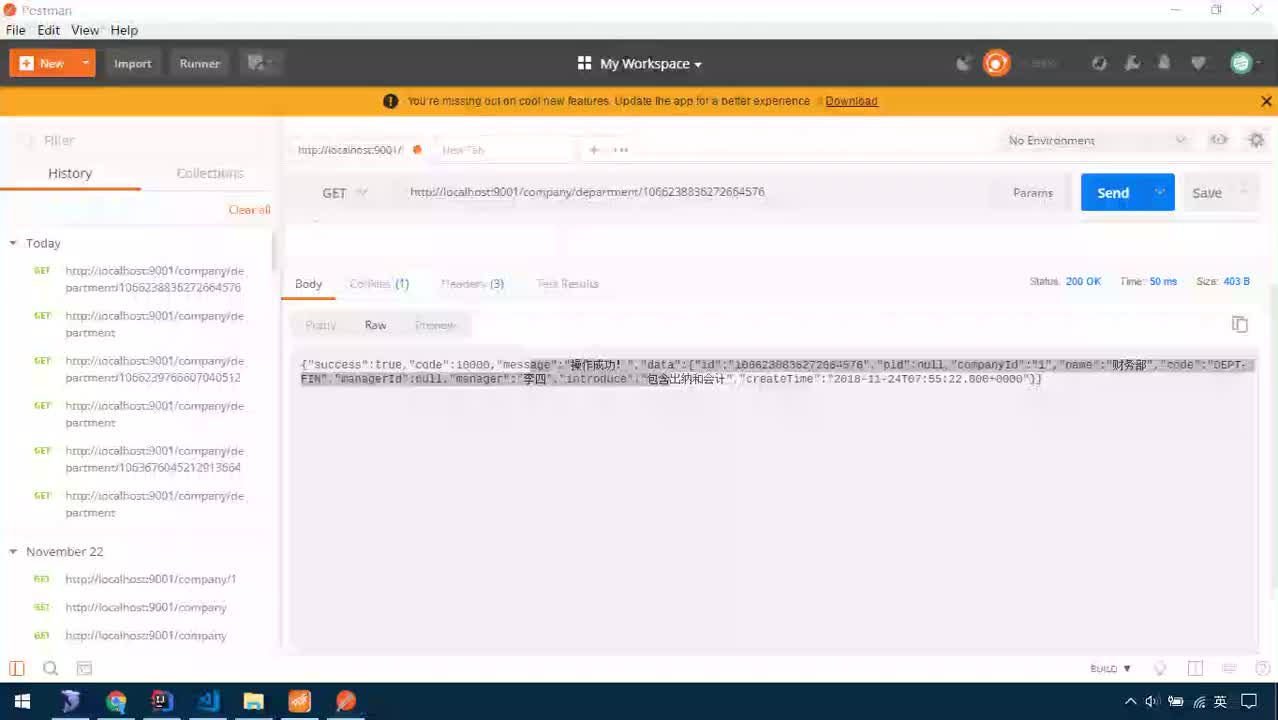Open the dolphin app icon in taskbar
The height and width of the screenshot is (720, 1278).
pyautogui.click(x=70, y=701)
